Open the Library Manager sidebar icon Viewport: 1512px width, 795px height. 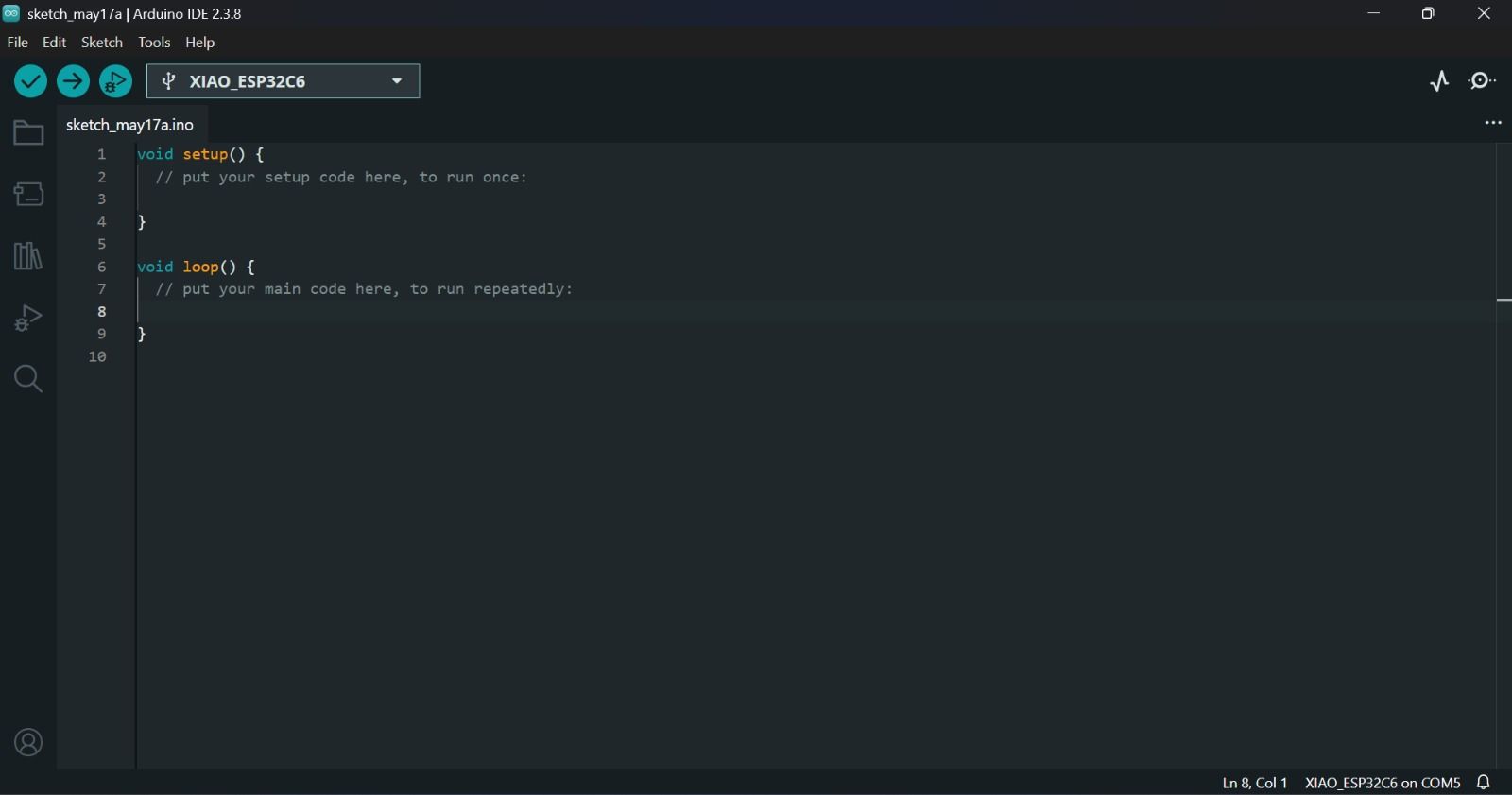28,256
